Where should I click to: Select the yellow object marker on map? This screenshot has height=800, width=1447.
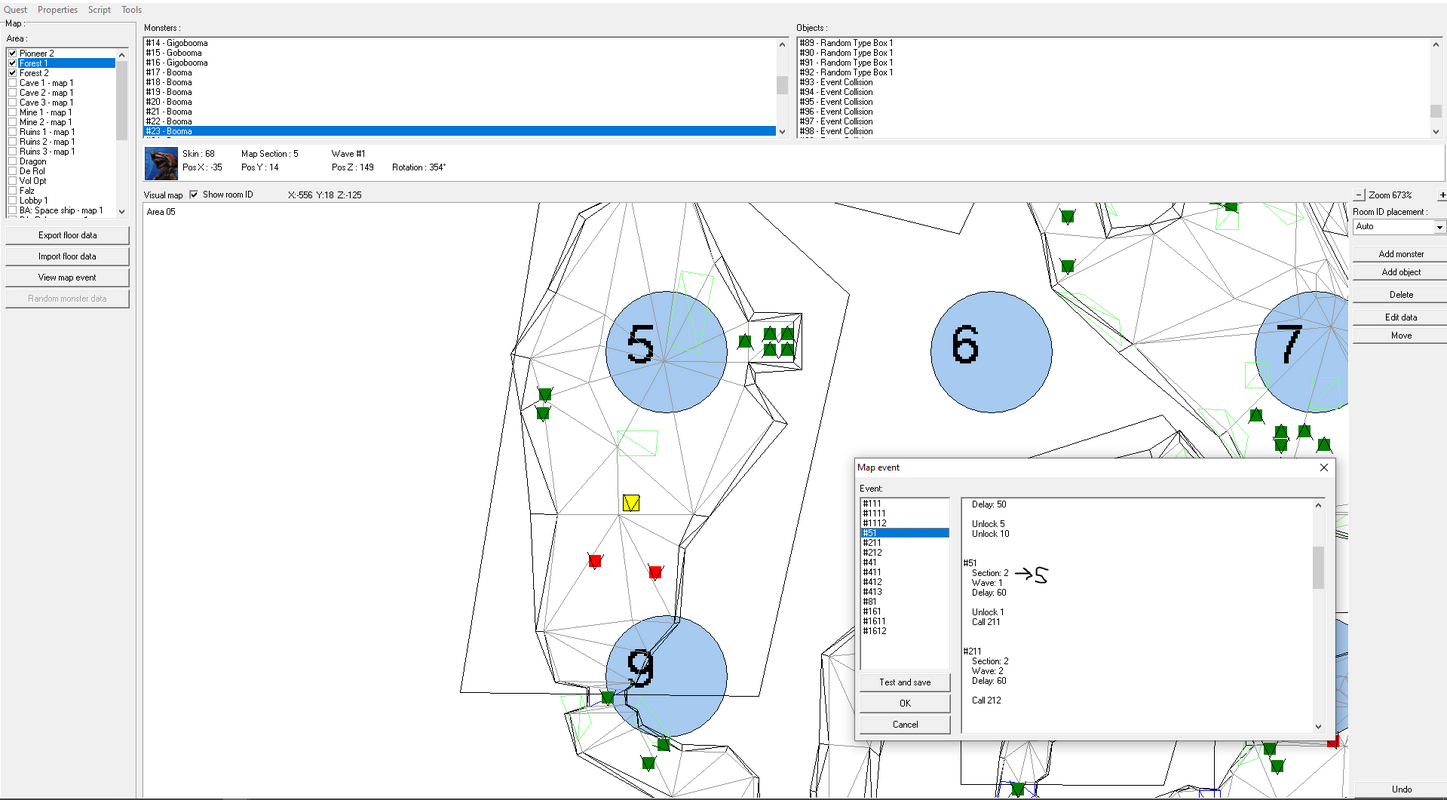click(630, 503)
